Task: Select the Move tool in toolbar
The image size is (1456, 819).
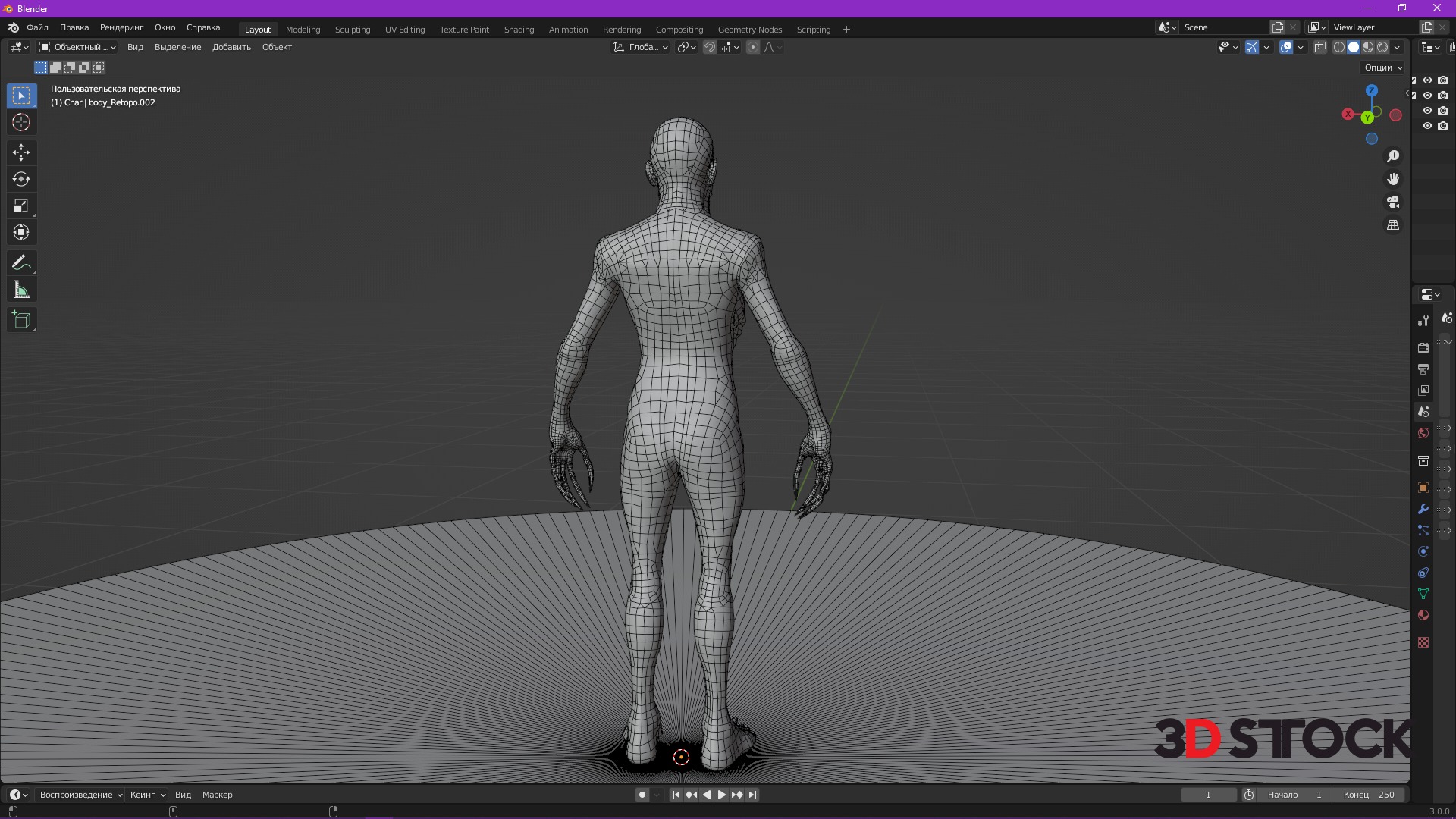Action: (21, 152)
